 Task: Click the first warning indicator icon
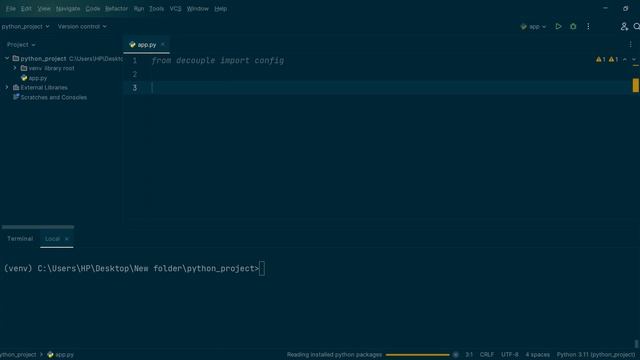600,60
